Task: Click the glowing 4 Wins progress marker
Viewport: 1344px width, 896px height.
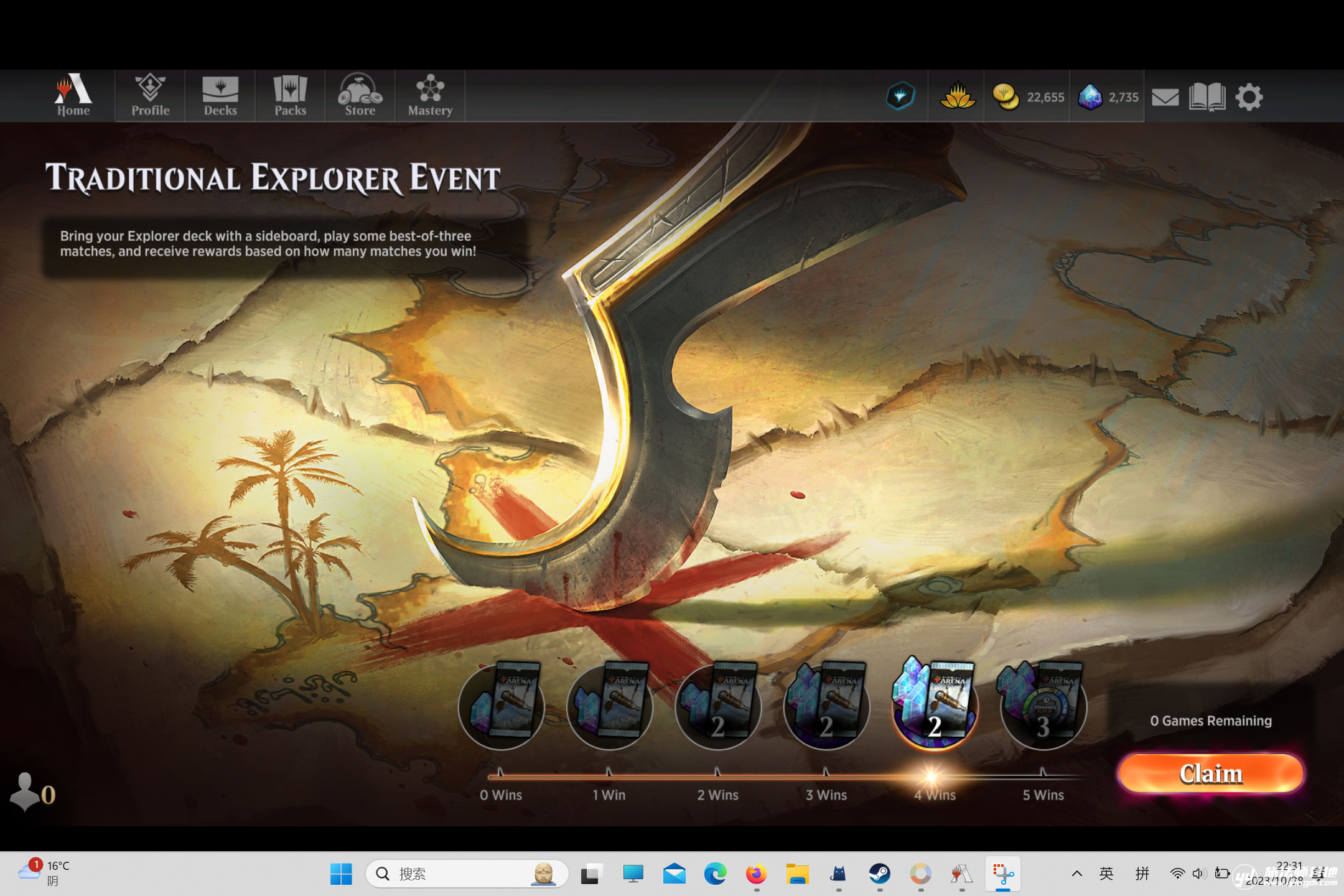Action: coord(931,776)
